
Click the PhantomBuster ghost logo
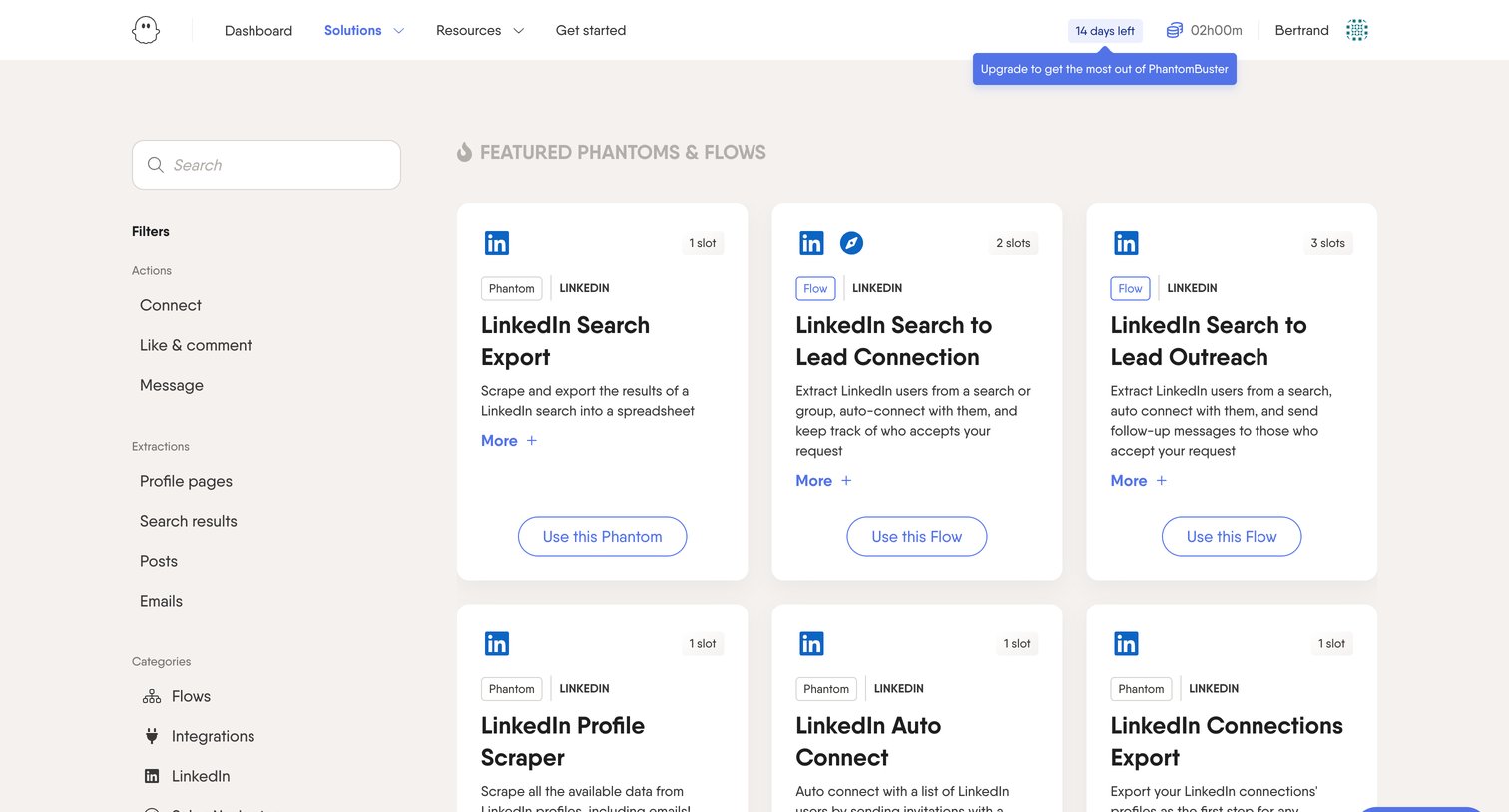point(146,30)
